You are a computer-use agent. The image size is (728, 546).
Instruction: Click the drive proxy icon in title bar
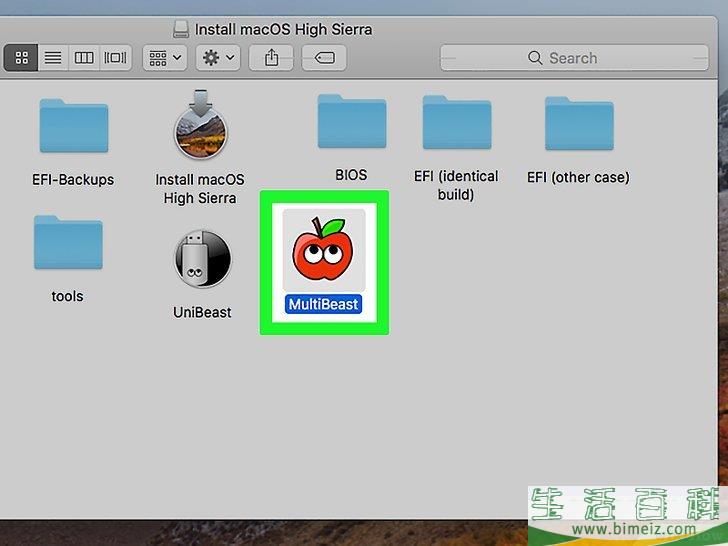coord(181,29)
